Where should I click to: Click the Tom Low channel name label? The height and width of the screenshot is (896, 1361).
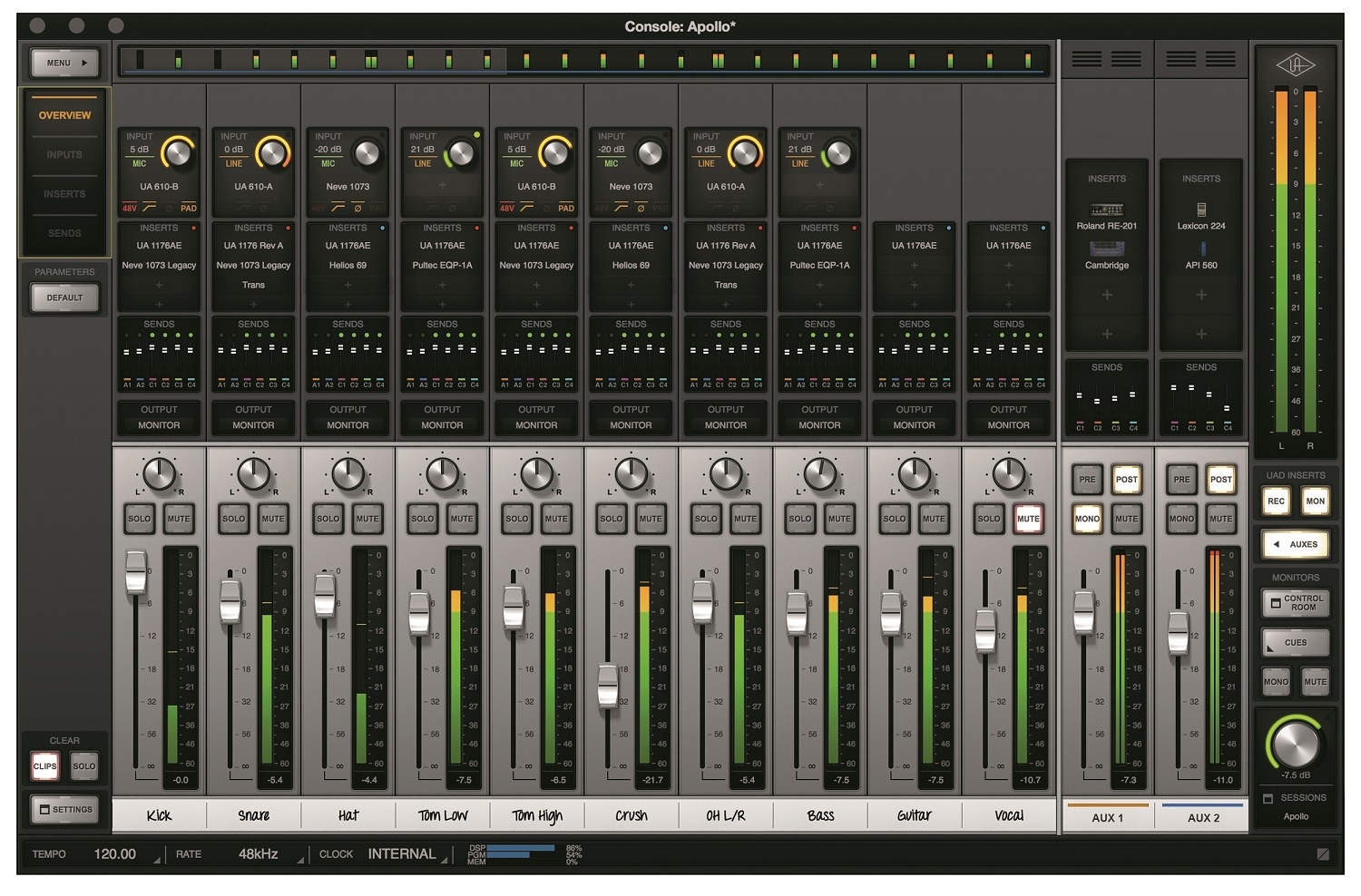[443, 815]
